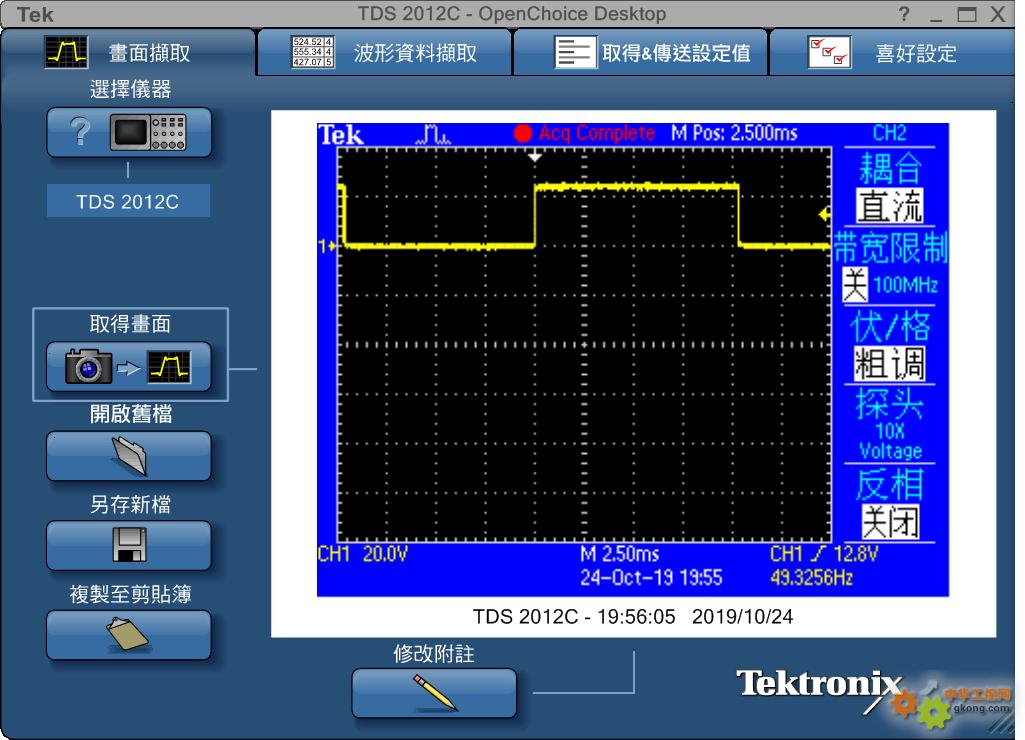Click the M 2.50ms timebase readout

click(620, 554)
